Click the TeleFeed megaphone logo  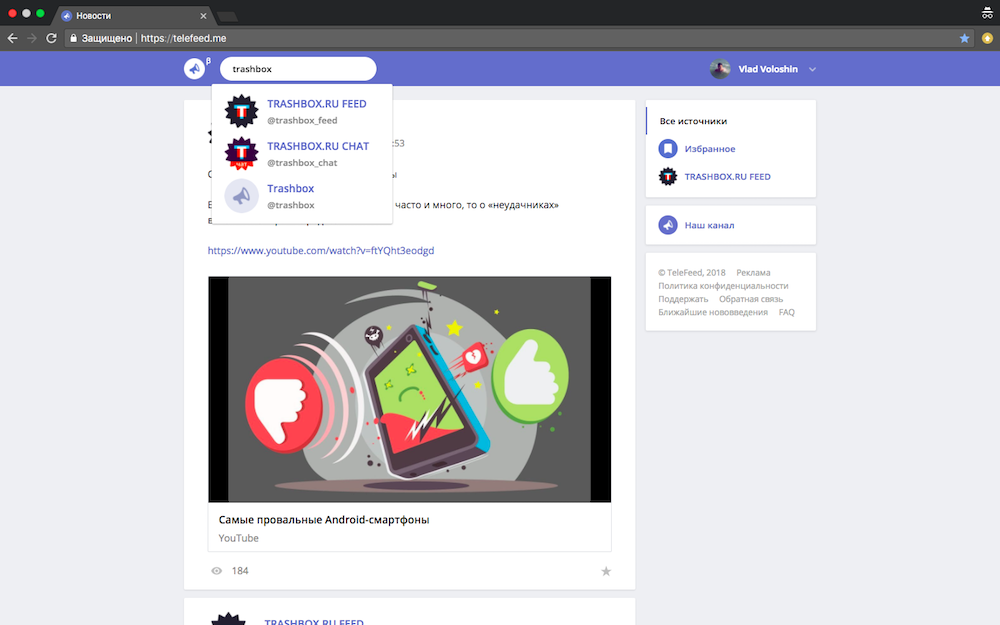[195, 69]
